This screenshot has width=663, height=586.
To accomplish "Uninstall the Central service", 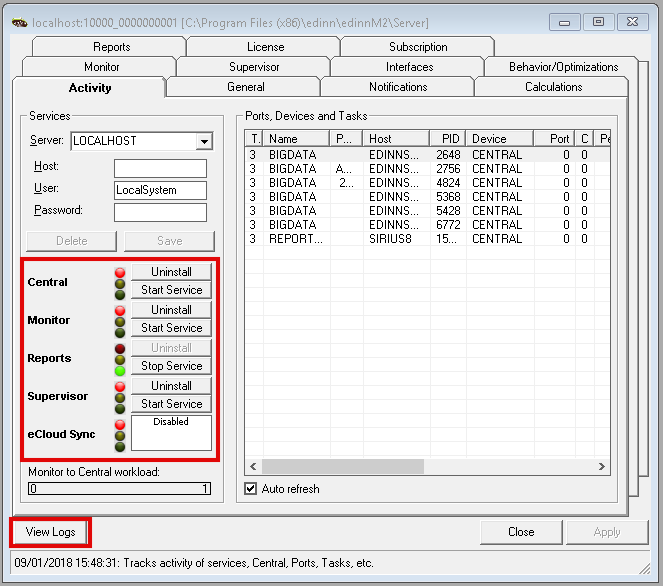I will pyautogui.click(x=171, y=272).
